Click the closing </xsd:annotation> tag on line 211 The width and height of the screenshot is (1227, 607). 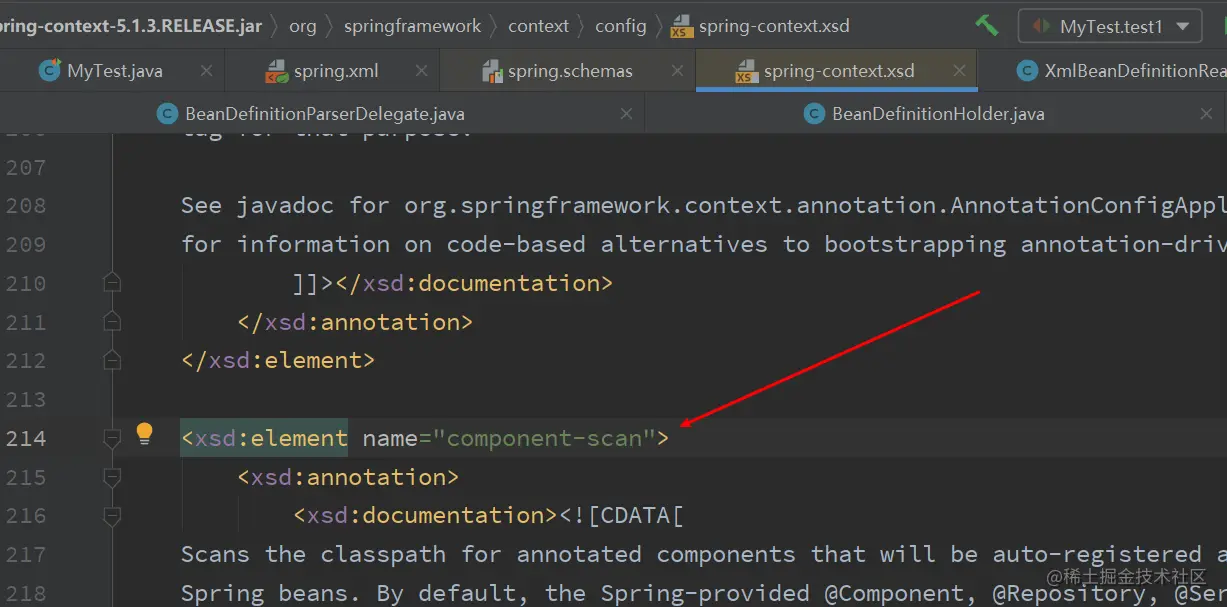(355, 322)
